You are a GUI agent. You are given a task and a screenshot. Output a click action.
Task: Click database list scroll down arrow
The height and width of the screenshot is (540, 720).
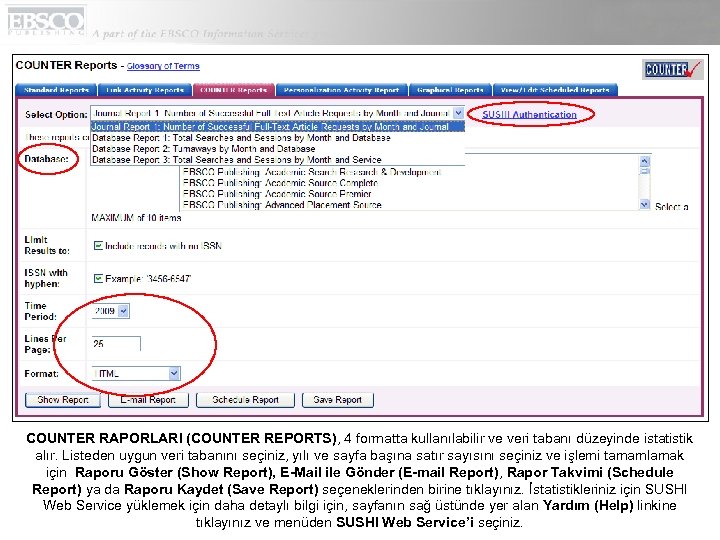(x=645, y=204)
